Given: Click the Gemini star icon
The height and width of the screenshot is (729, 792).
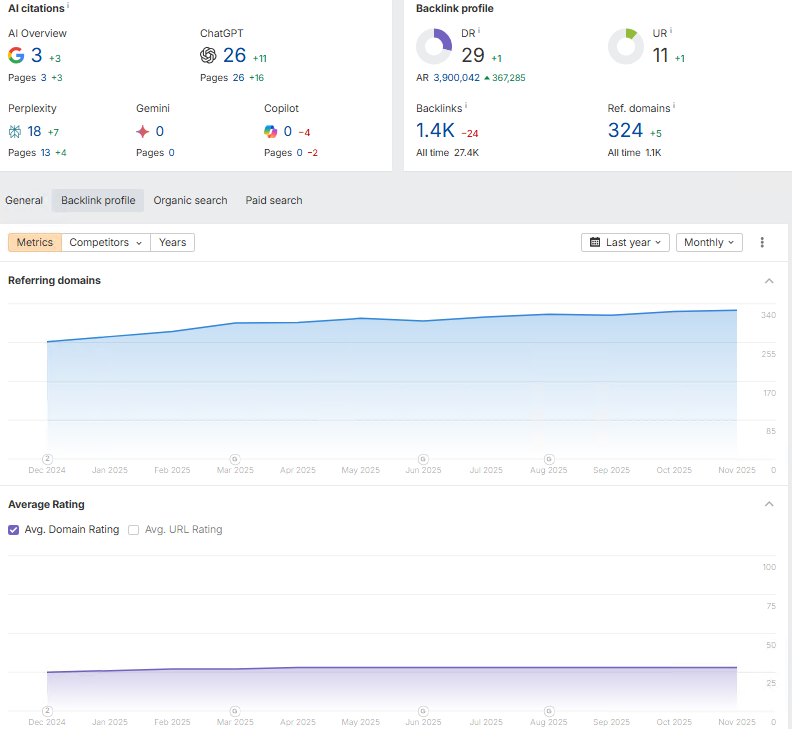Looking at the screenshot, I should point(143,132).
